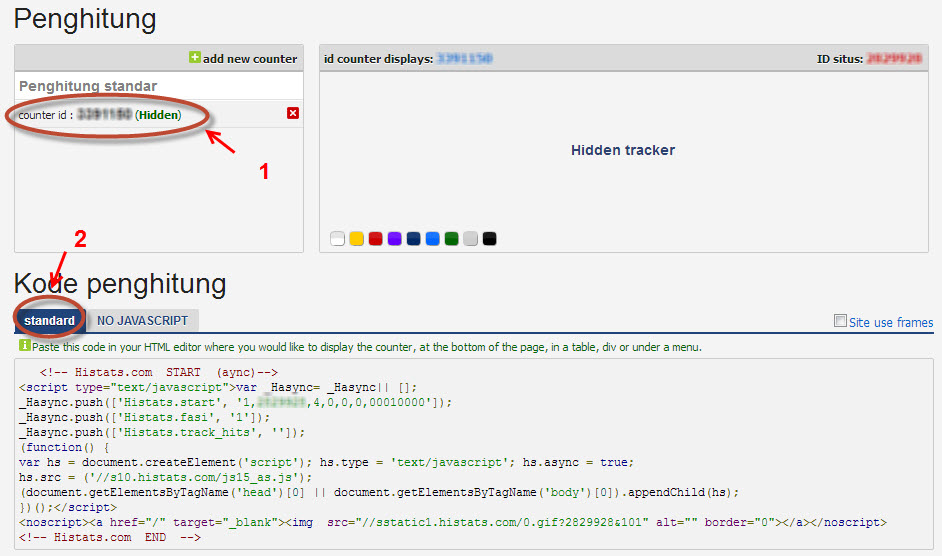Choose the light gray color swatch
Viewport: 942px width, 556px height.
(x=470, y=239)
